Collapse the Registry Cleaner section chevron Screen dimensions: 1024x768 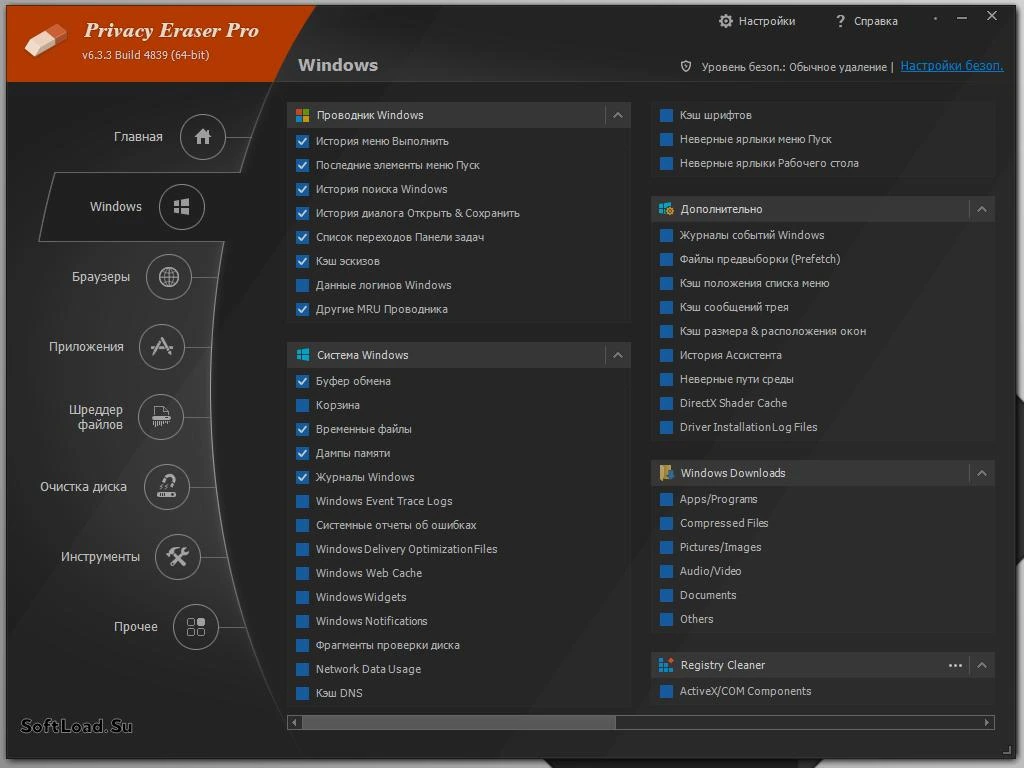pyautogui.click(x=982, y=665)
